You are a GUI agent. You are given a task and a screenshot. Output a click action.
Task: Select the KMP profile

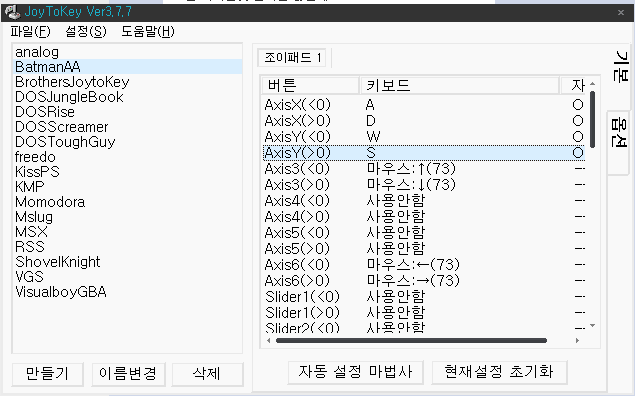pyautogui.click(x=128, y=187)
